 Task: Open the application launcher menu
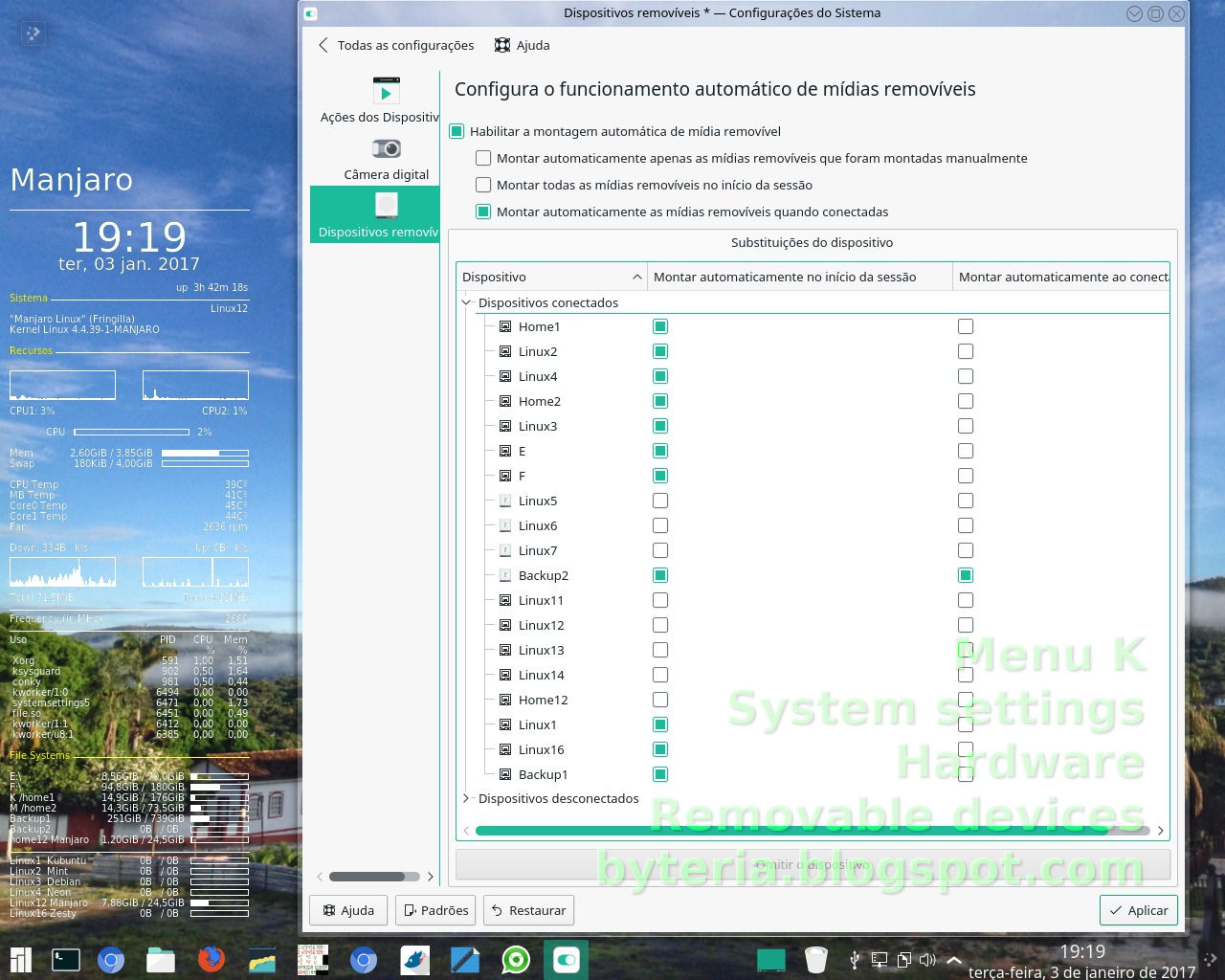pyautogui.click(x=19, y=959)
